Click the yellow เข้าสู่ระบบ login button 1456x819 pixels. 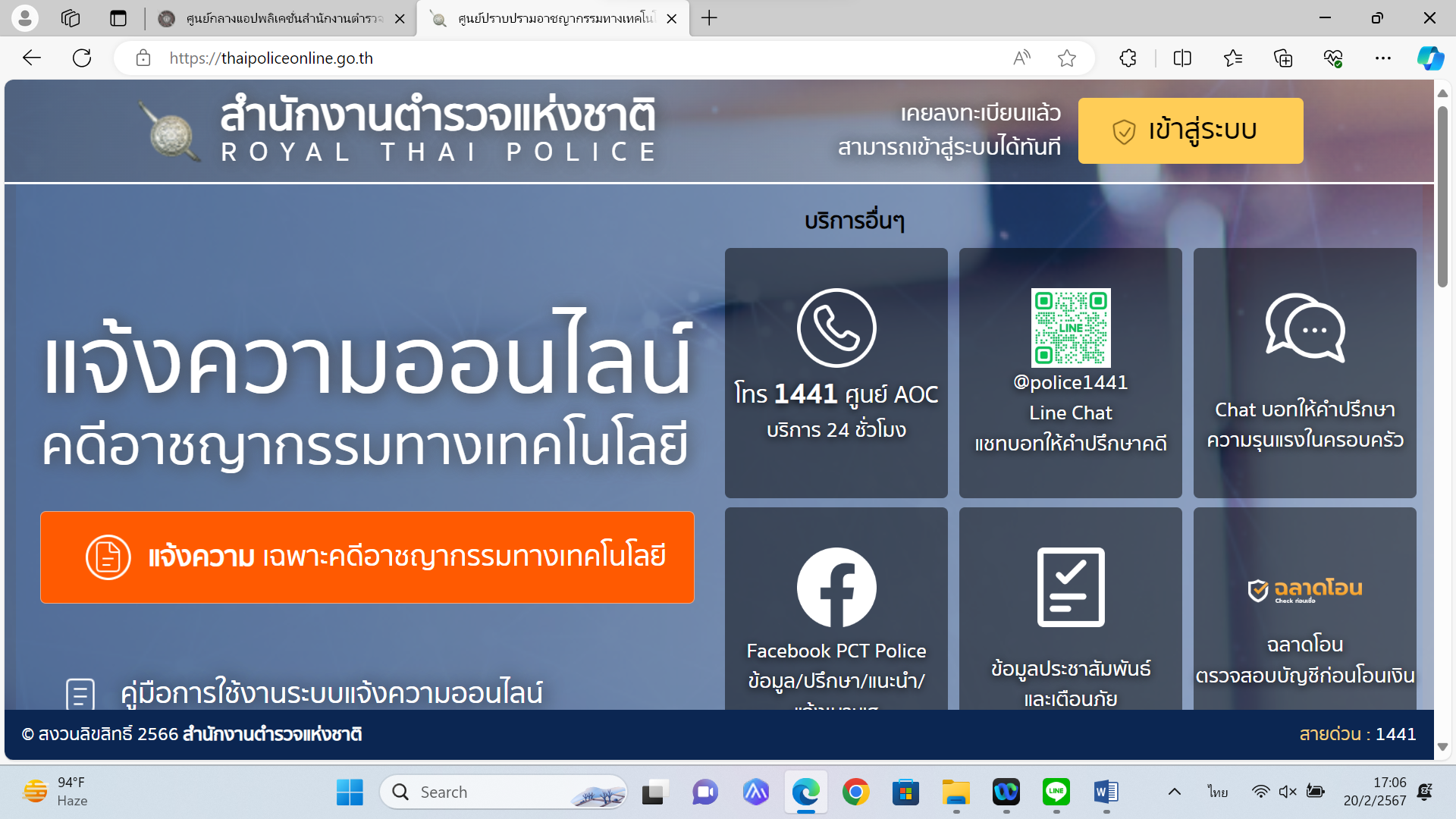click(x=1190, y=130)
